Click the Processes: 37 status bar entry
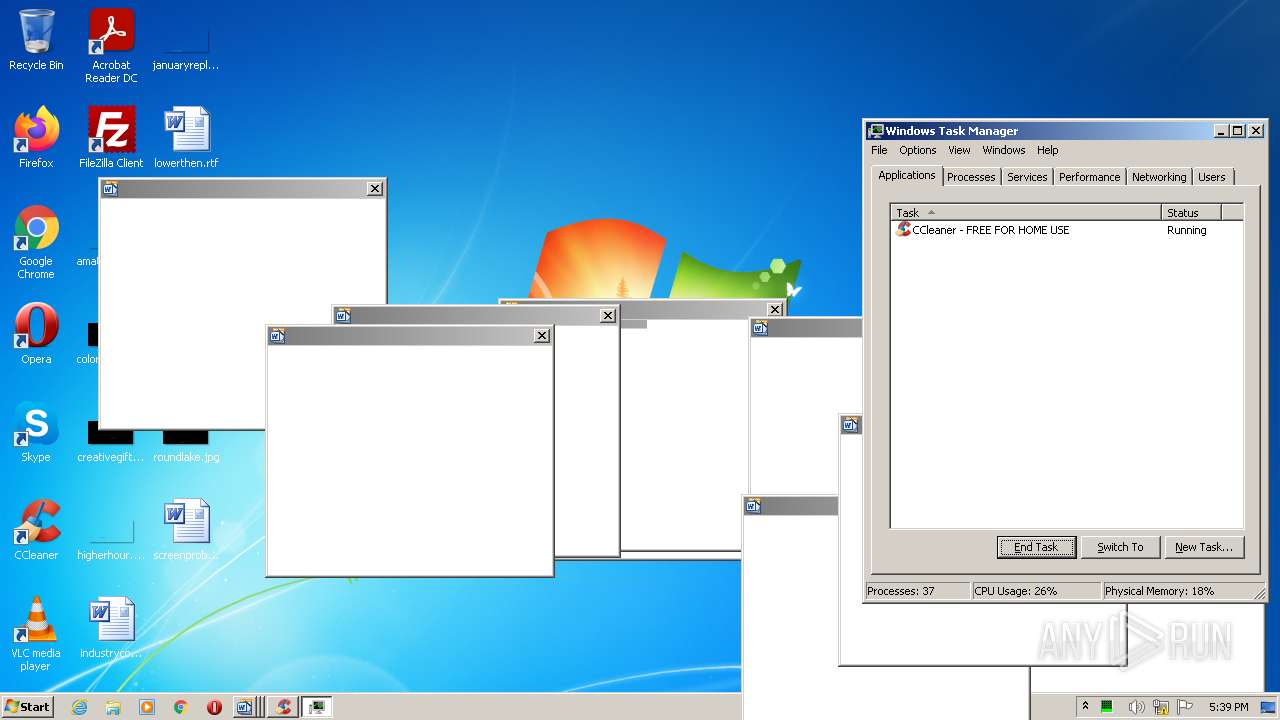1280x720 pixels. pos(917,591)
